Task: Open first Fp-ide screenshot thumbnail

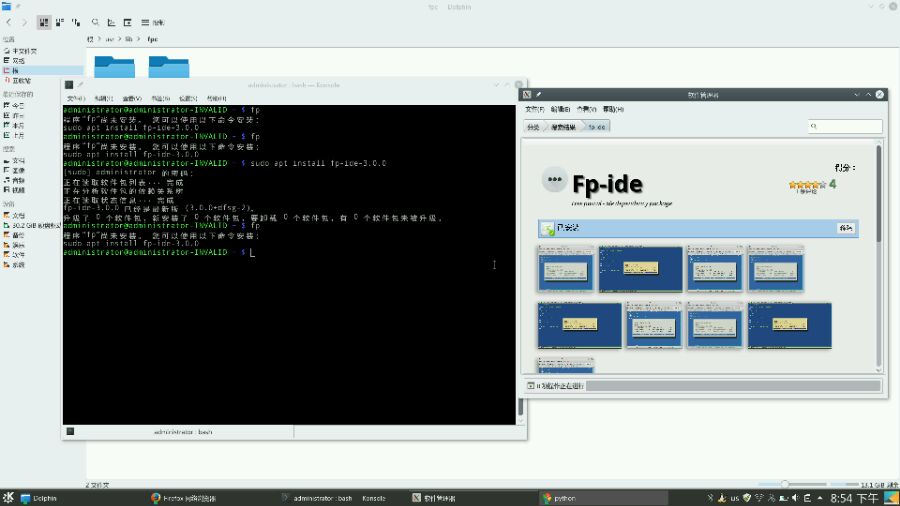Action: [566, 268]
